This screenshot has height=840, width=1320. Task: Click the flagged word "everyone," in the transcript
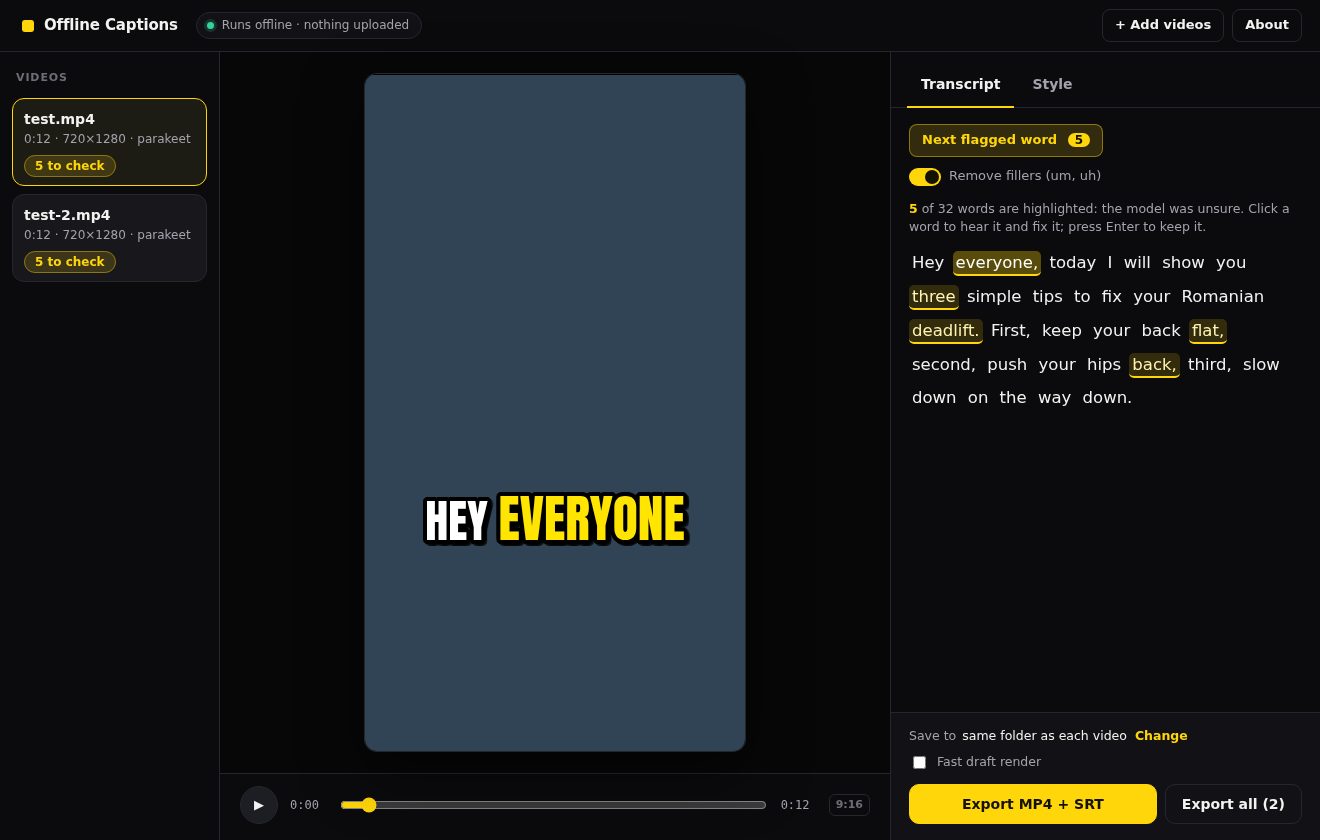tap(997, 263)
